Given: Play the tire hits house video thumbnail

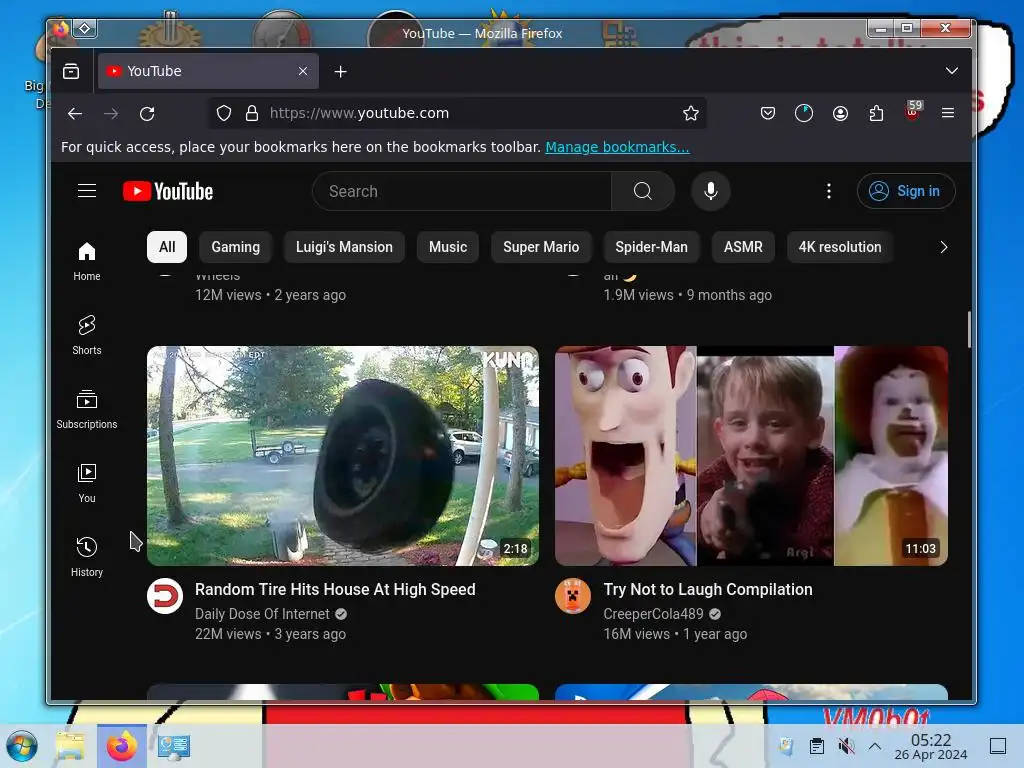Looking at the screenshot, I should pyautogui.click(x=343, y=456).
